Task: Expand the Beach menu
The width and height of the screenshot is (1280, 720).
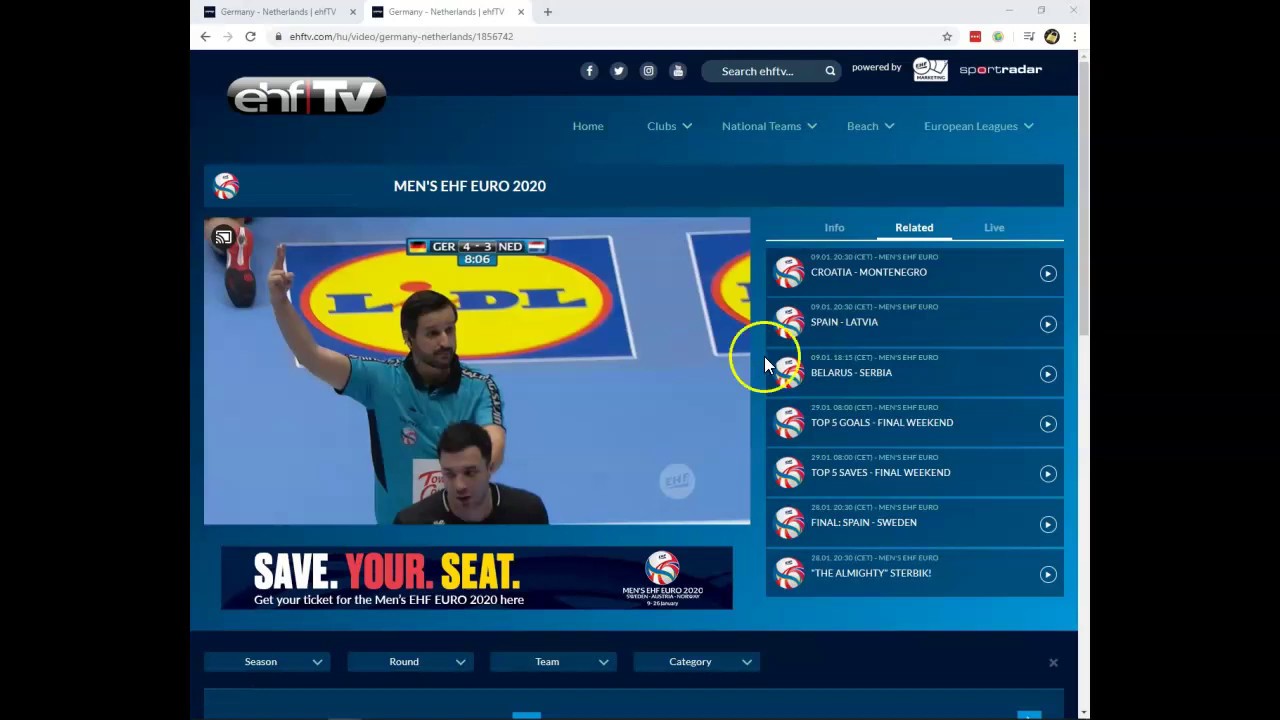Action: tap(870, 126)
